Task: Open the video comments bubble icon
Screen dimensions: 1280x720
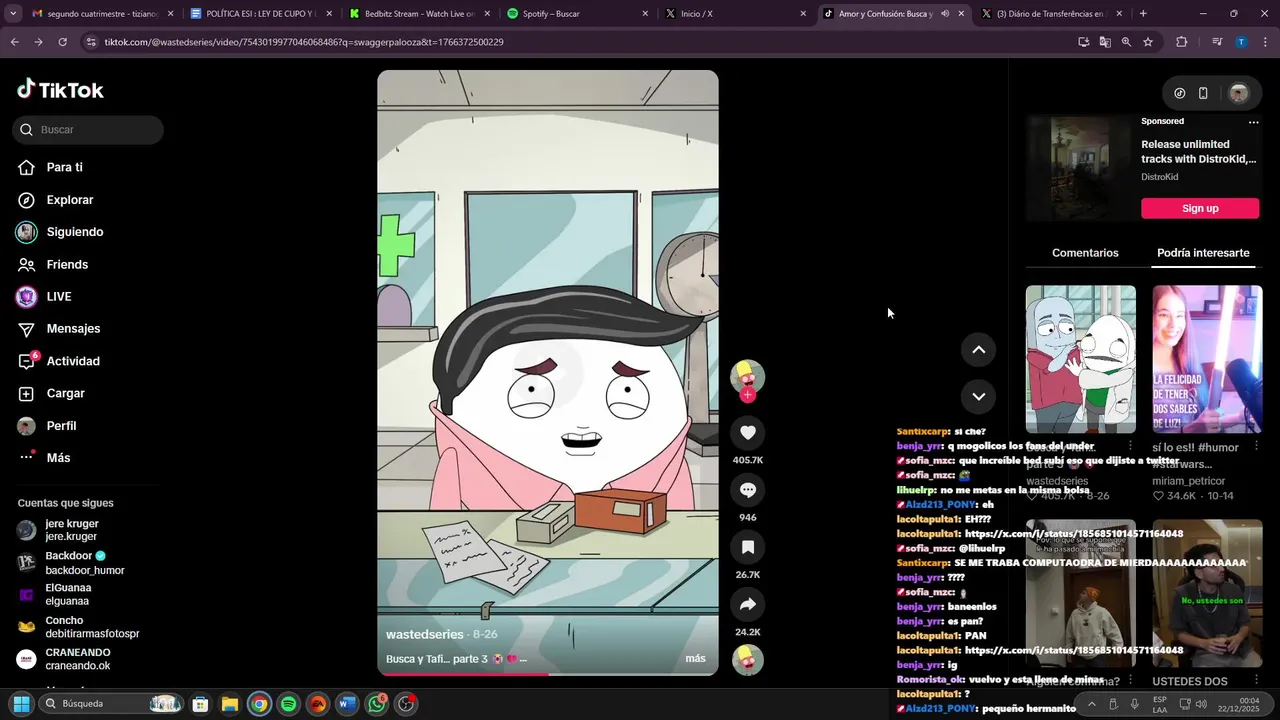Action: (x=747, y=490)
